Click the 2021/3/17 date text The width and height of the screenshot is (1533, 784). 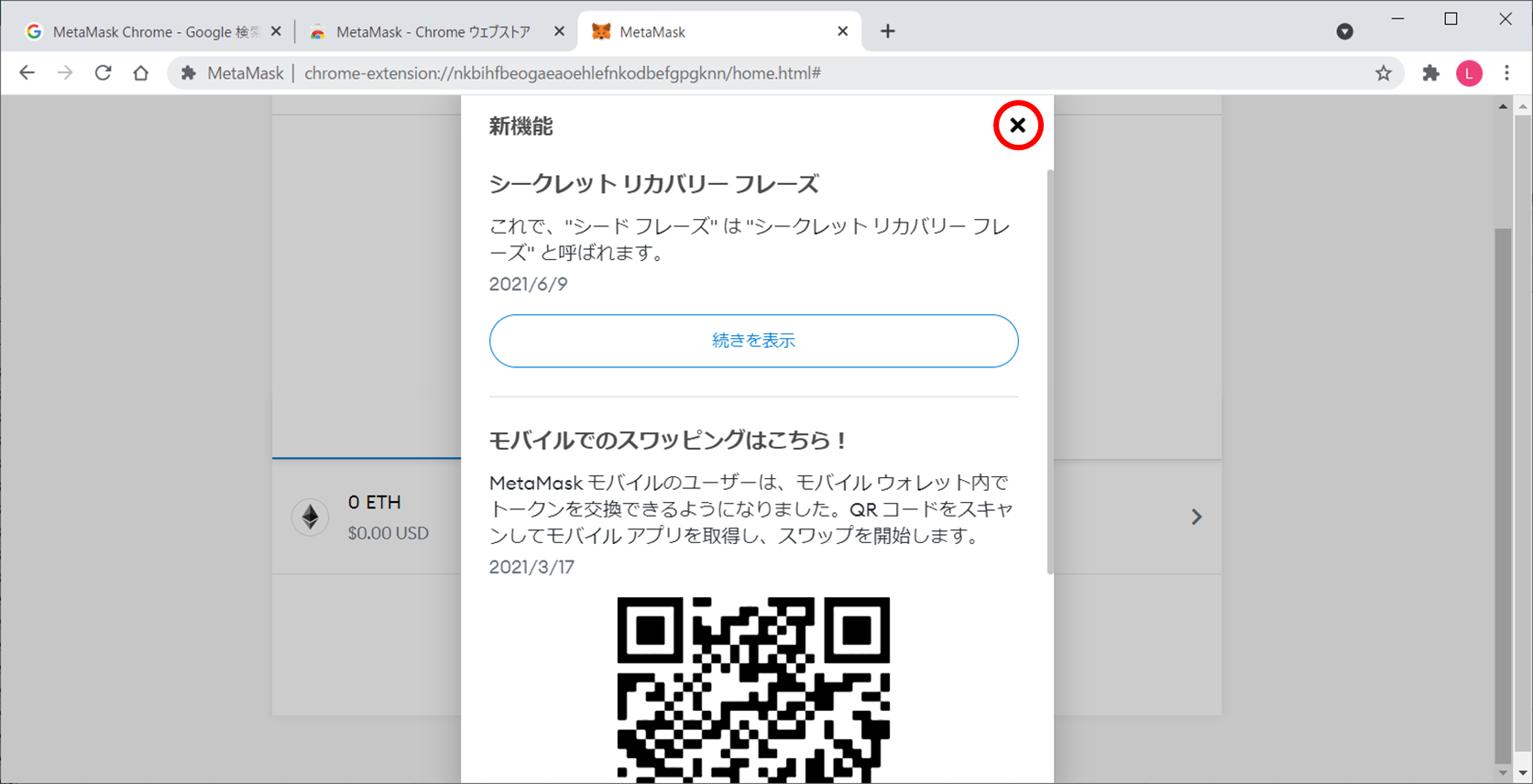[x=531, y=567]
